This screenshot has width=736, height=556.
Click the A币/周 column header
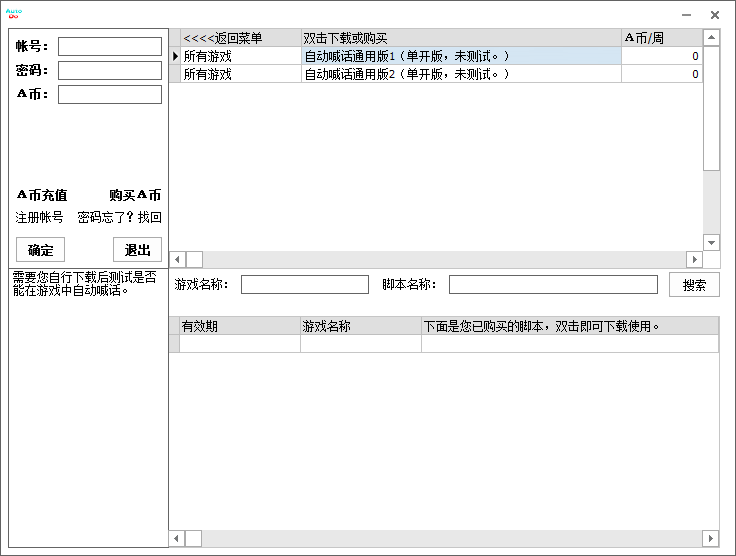pos(662,38)
